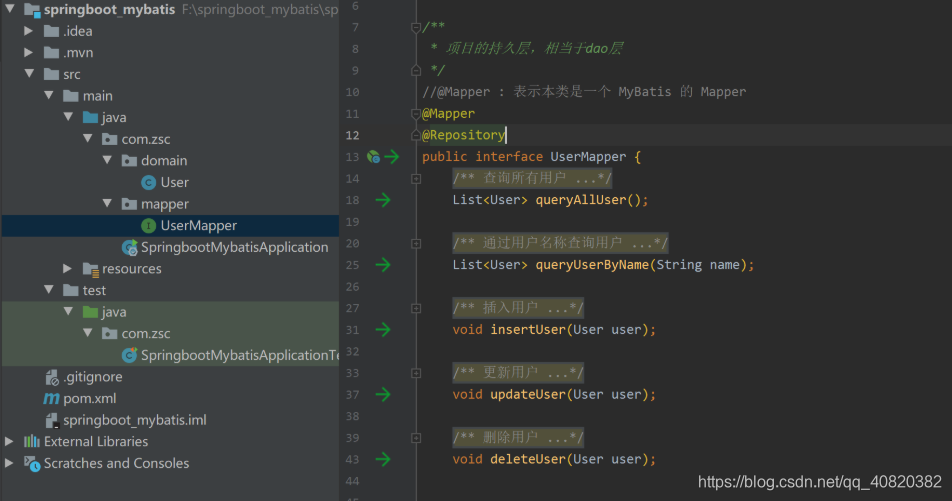Select .gitignore in project tree
Screen dimensions: 952x501
(x=93, y=377)
